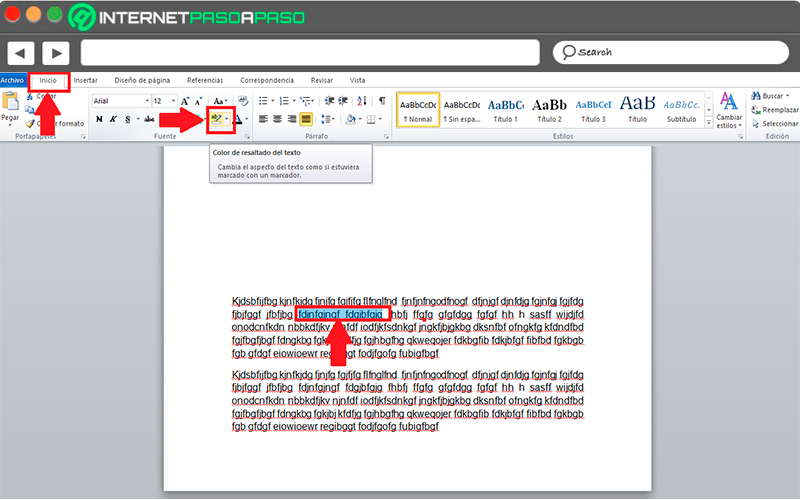Screen dimensions: 800x500
Task: Click the Search input field
Action: pyautogui.click(x=671, y=53)
